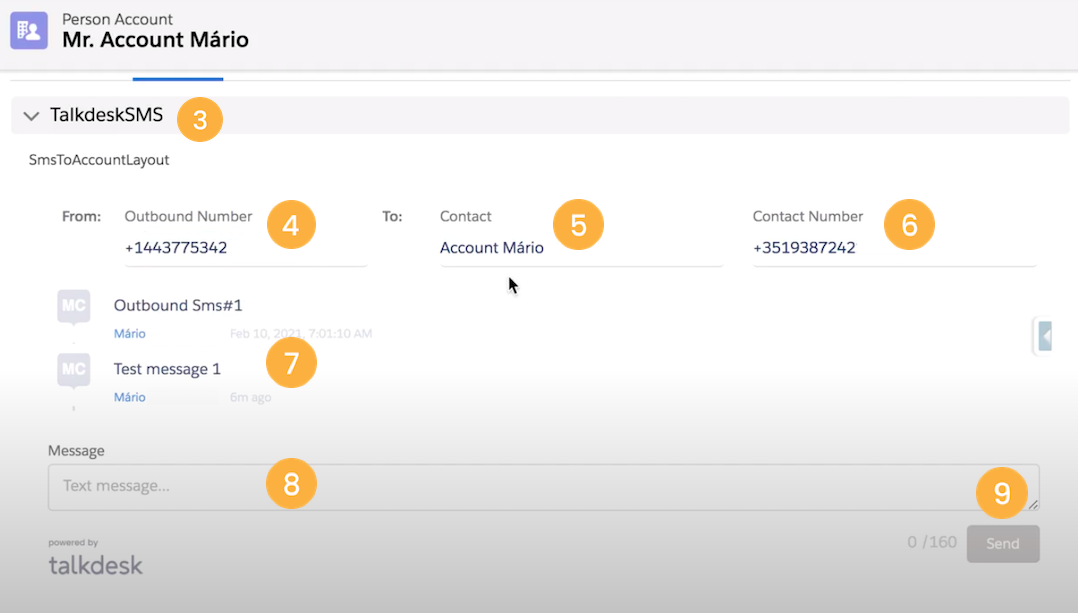This screenshot has height=613, width=1078.
Task: Click the powered by talkdesk logo
Action: (96, 558)
